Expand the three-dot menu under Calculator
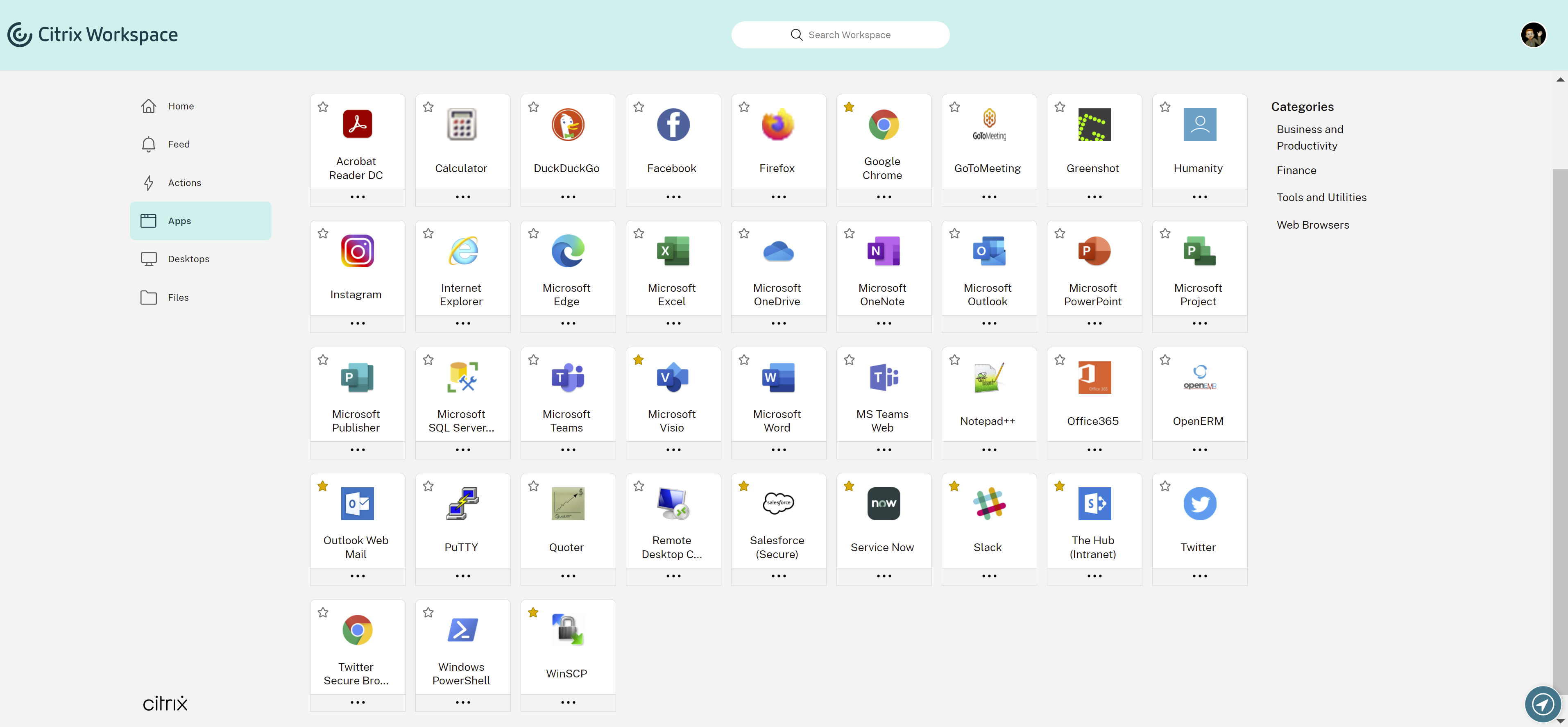1568x727 pixels. point(462,197)
